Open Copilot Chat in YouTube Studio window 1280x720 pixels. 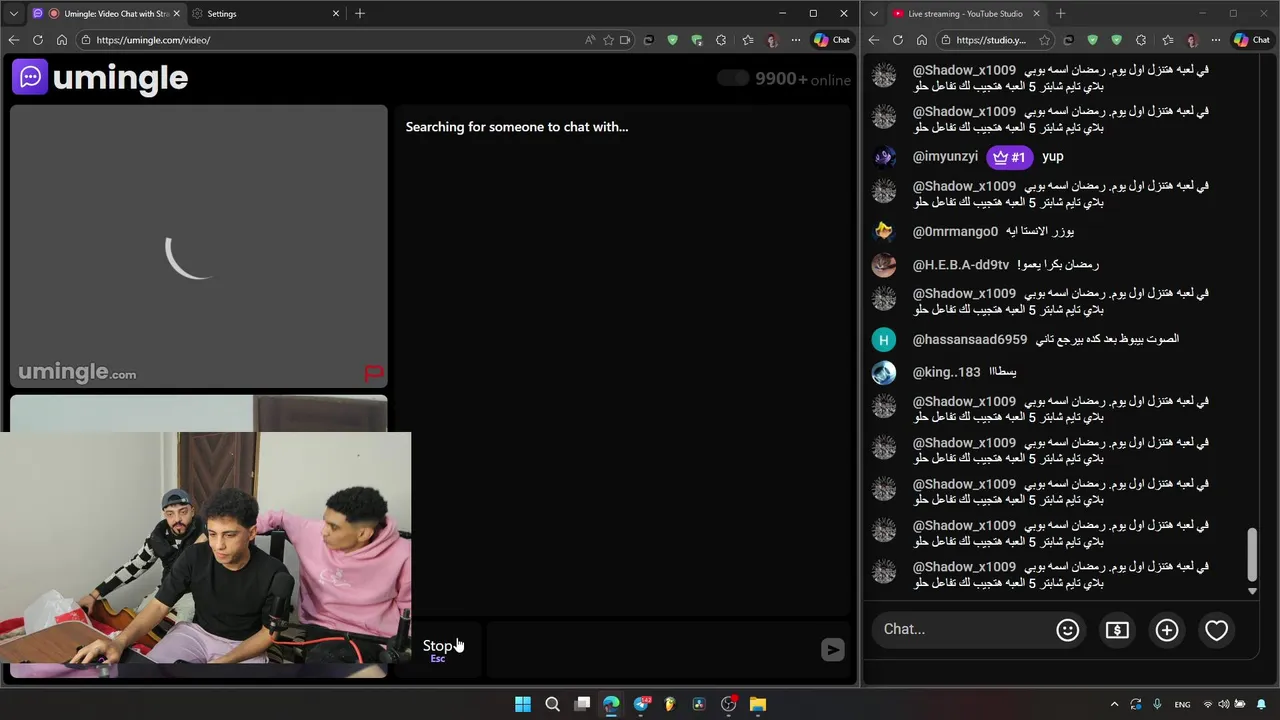point(1252,40)
